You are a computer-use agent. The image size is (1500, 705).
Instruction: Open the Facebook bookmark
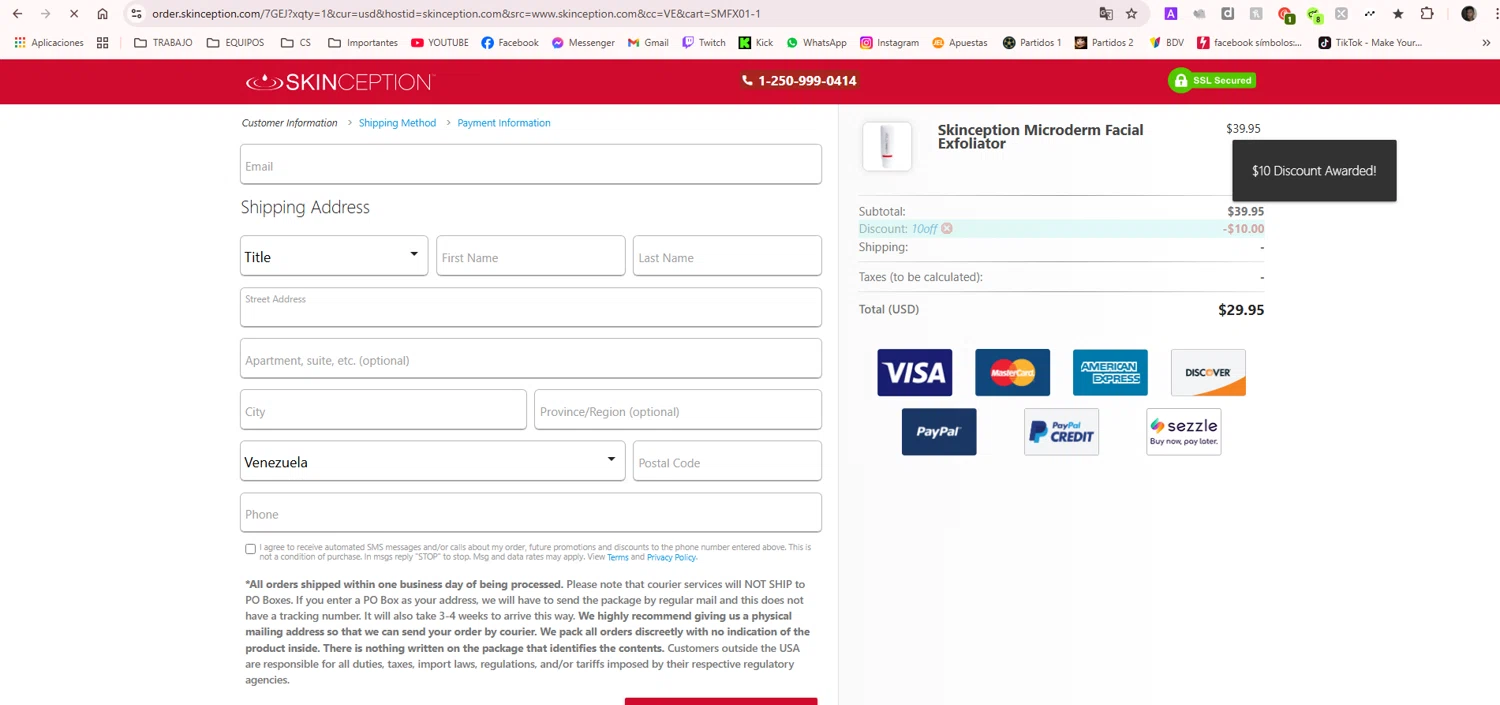pyautogui.click(x=509, y=43)
